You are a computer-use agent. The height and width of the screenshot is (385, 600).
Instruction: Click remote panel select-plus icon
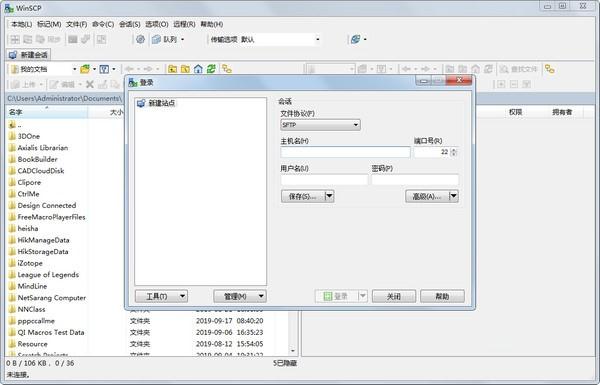click(x=501, y=84)
